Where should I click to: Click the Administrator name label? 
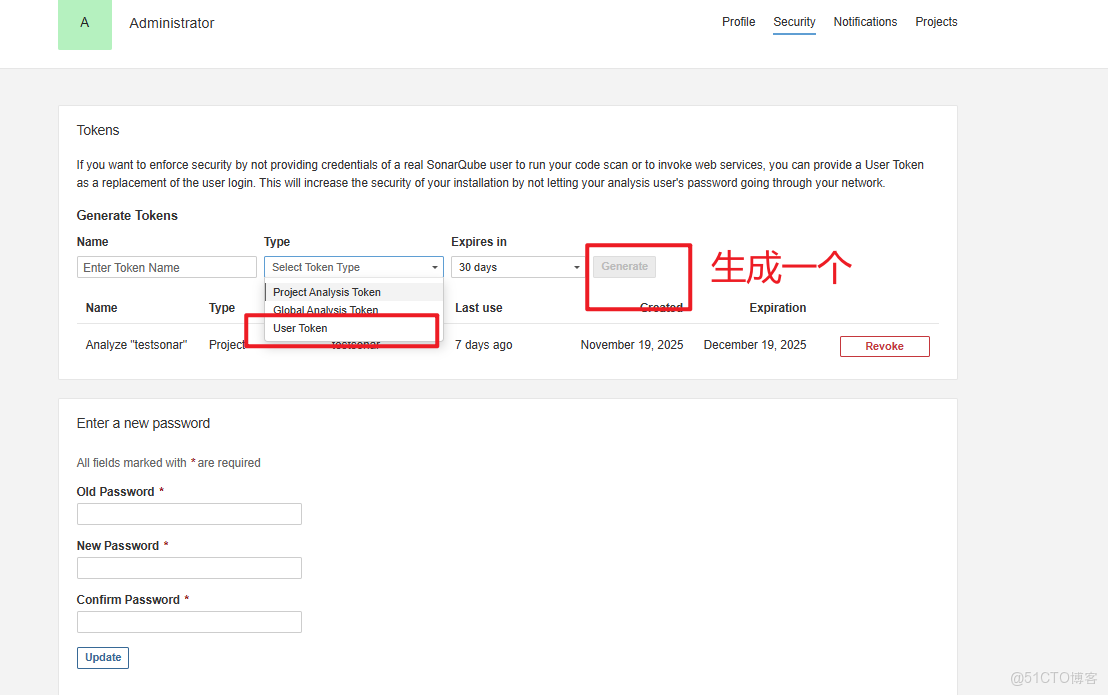tap(171, 22)
